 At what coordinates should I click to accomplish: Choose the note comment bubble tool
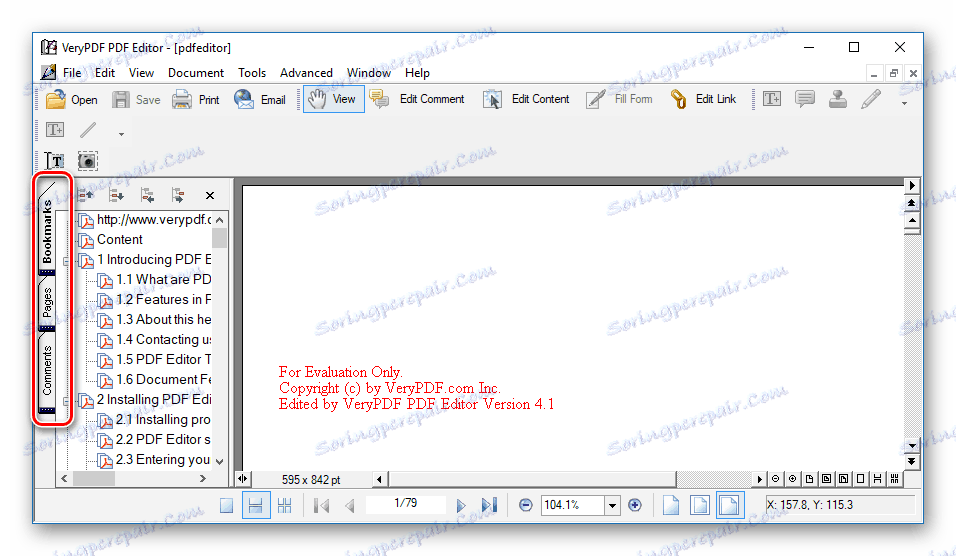pyautogui.click(x=805, y=99)
